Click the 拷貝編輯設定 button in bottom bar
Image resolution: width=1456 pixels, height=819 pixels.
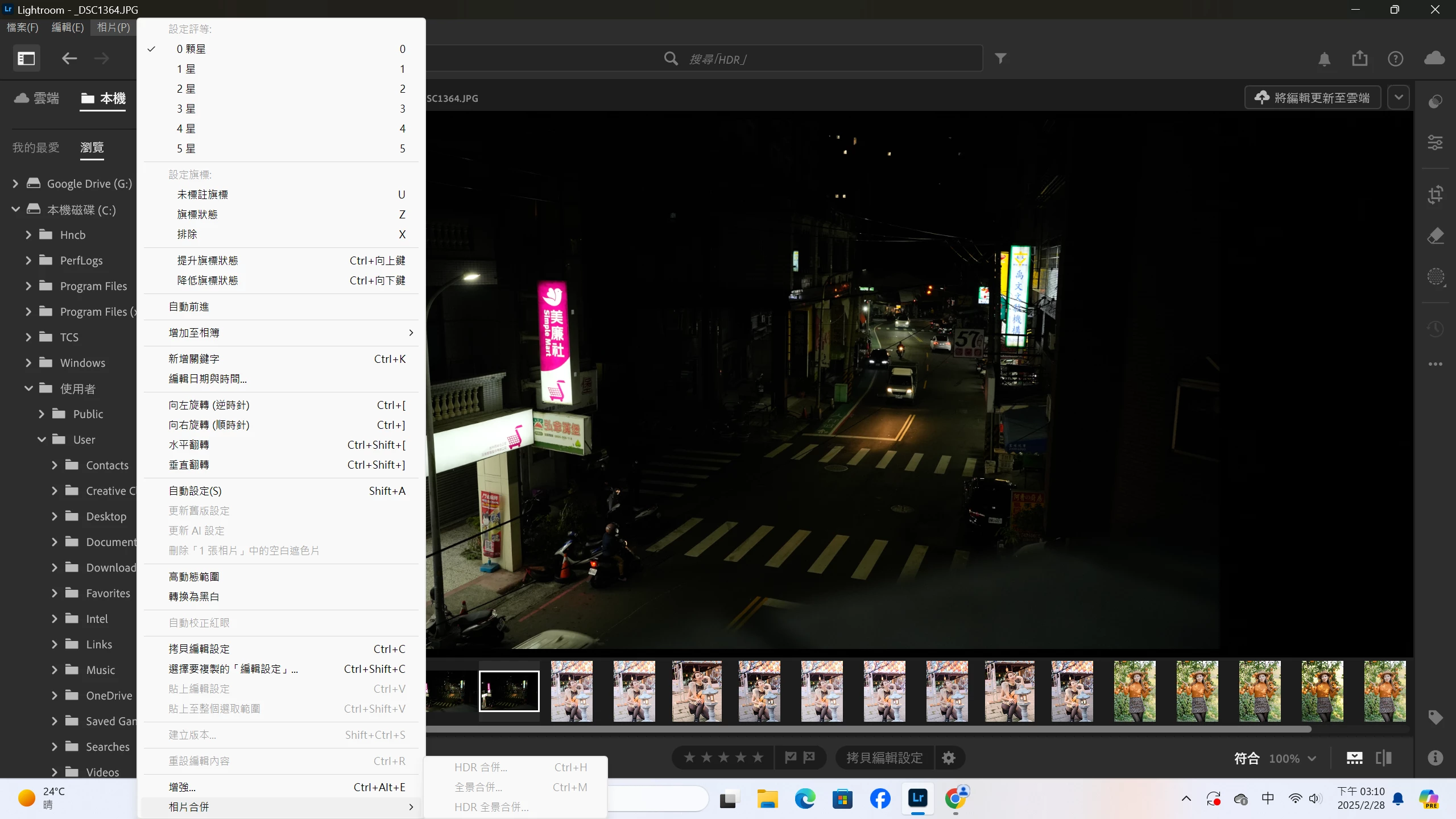click(884, 758)
